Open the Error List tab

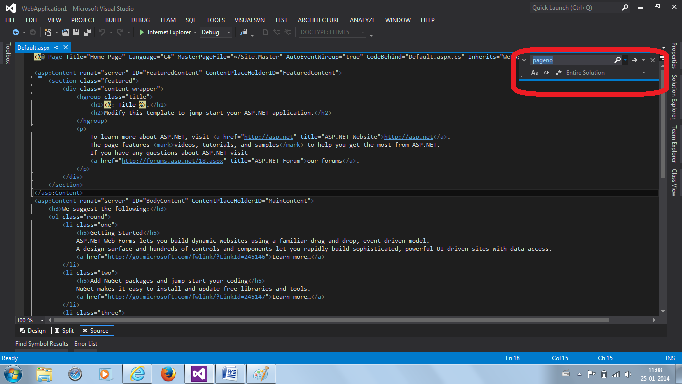tap(86, 344)
